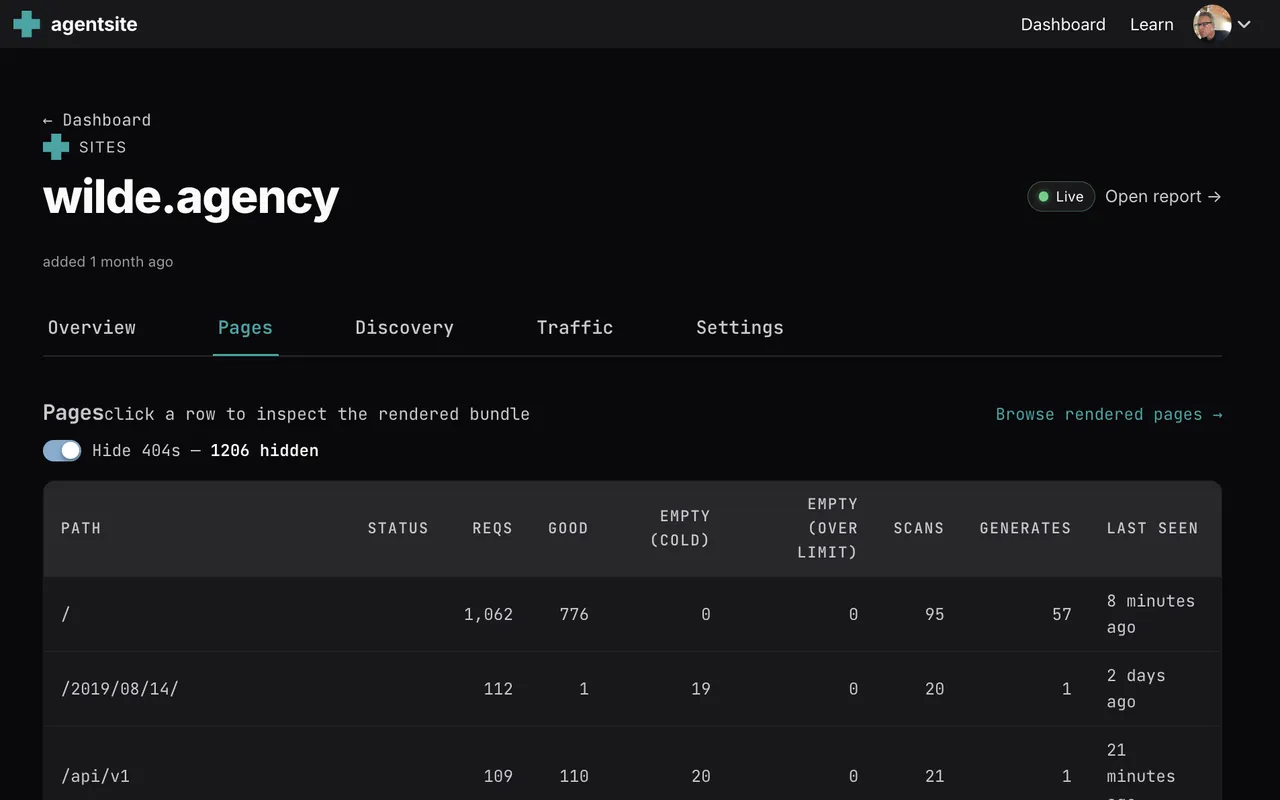
Task: Open the row with path /
Action: point(632,614)
